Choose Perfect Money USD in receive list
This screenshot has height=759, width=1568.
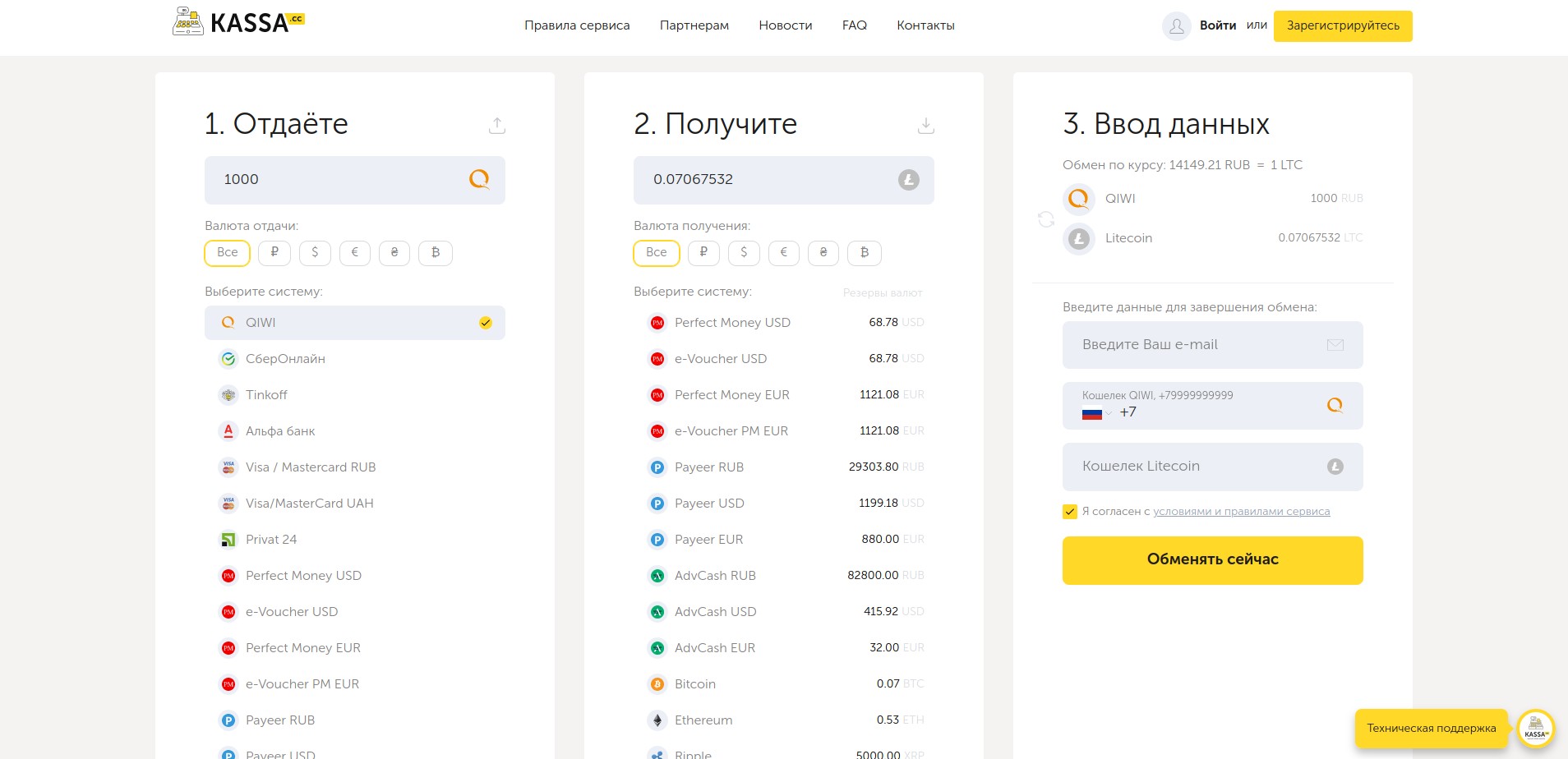(784, 323)
